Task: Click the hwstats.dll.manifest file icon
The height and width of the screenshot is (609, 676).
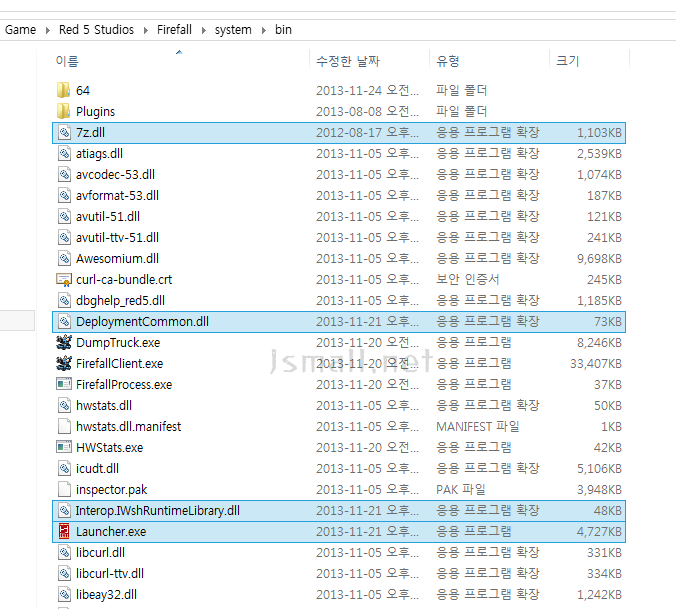Action: pos(64,427)
